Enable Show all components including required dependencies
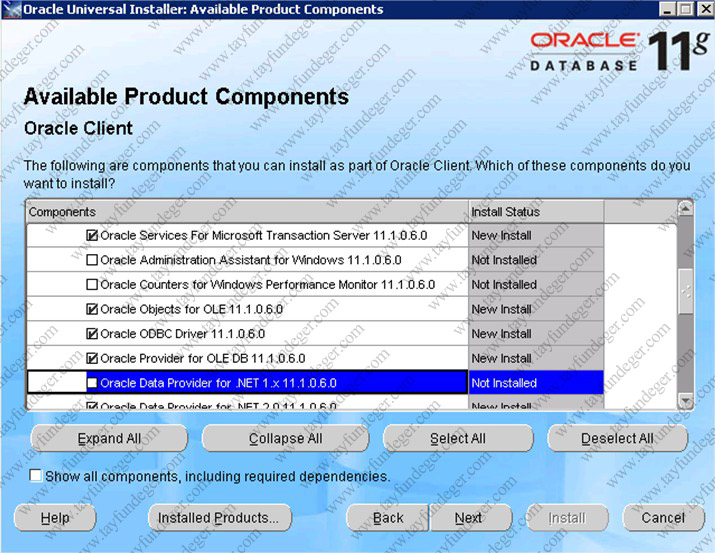Image resolution: width=715 pixels, height=553 pixels. (x=35, y=476)
